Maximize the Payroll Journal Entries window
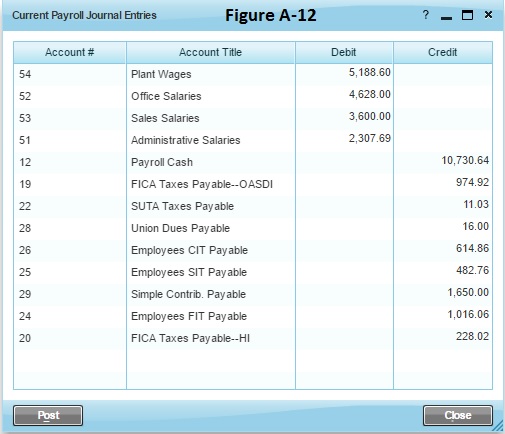Viewport: 505px width, 434px height. pyautogui.click(x=467, y=15)
